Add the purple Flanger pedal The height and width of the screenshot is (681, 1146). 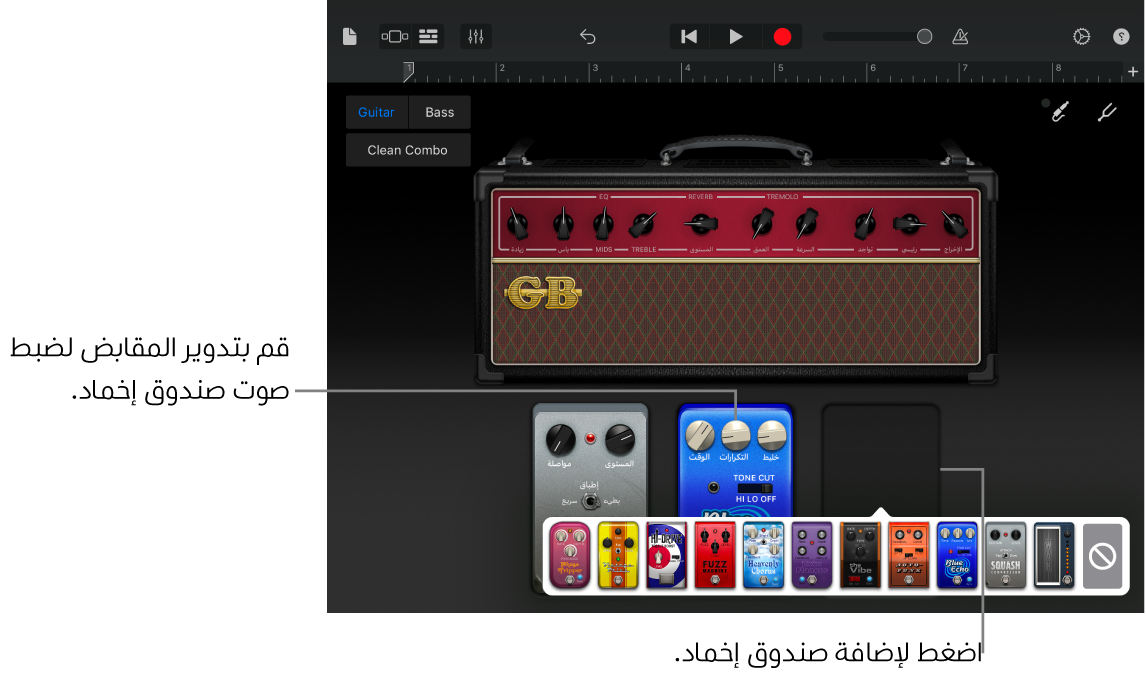812,555
